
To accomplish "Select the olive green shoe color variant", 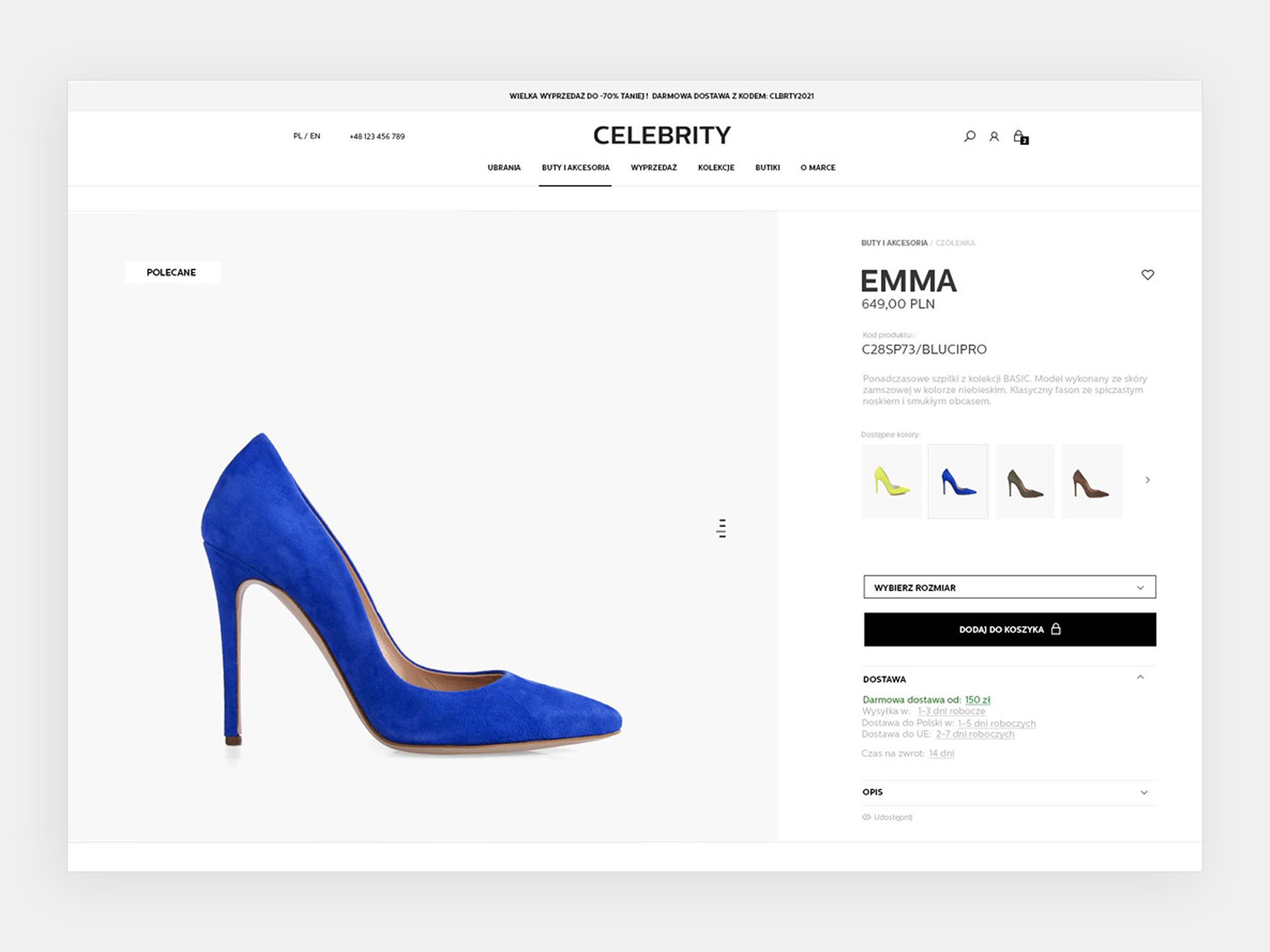I will click(x=1025, y=481).
